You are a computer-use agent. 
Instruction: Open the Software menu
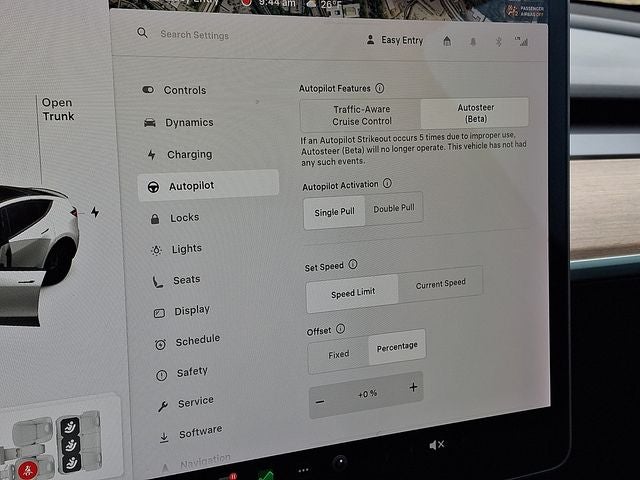point(191,433)
